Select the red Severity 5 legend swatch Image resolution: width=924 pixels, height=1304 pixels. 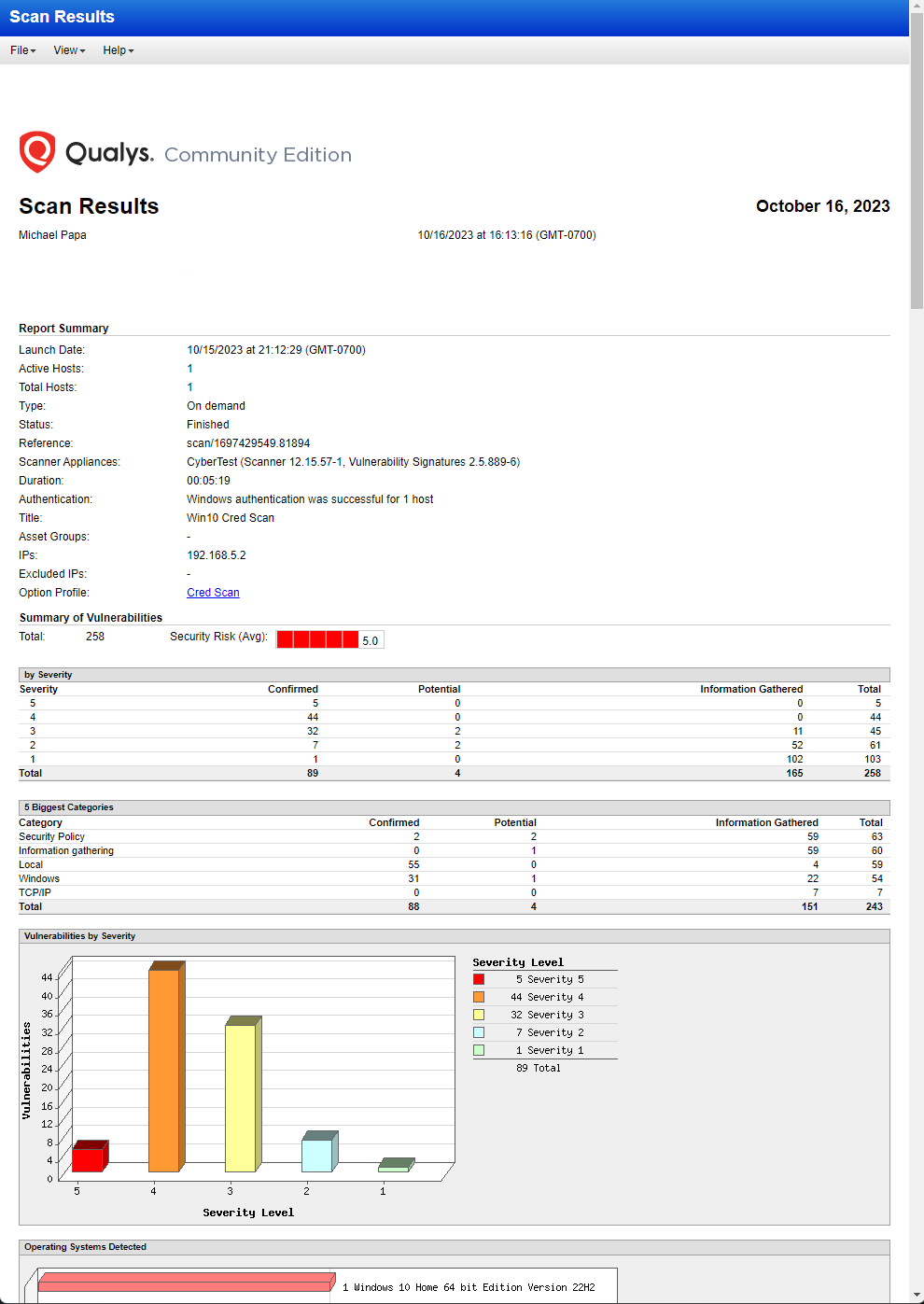479,978
